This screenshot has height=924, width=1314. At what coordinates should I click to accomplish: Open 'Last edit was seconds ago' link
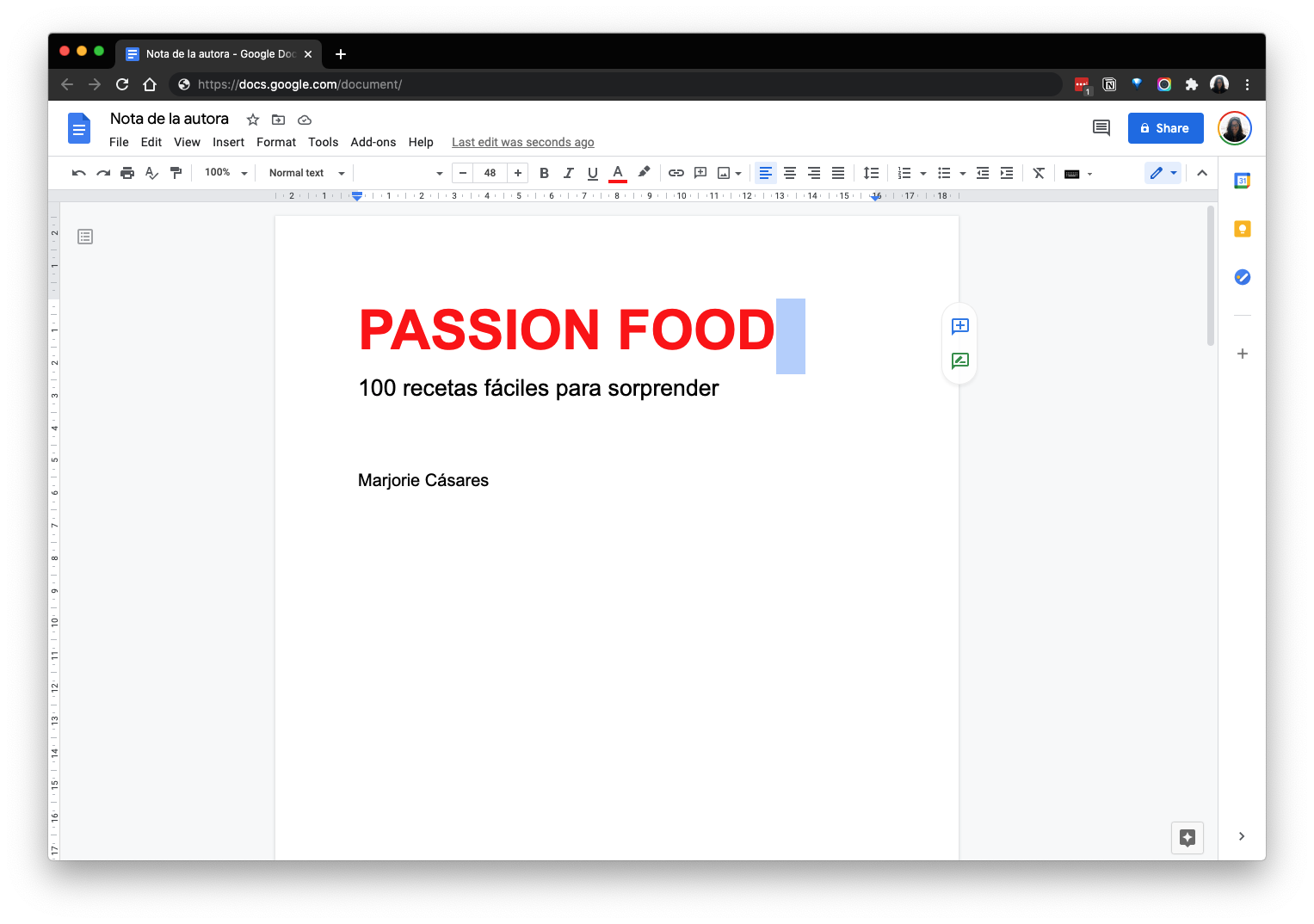point(522,142)
